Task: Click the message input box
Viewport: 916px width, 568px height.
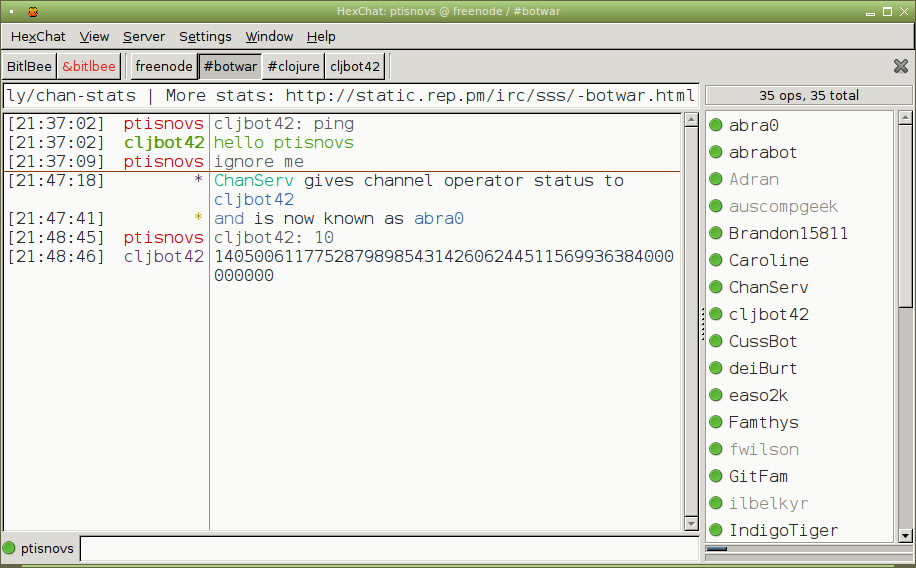Action: pos(389,548)
